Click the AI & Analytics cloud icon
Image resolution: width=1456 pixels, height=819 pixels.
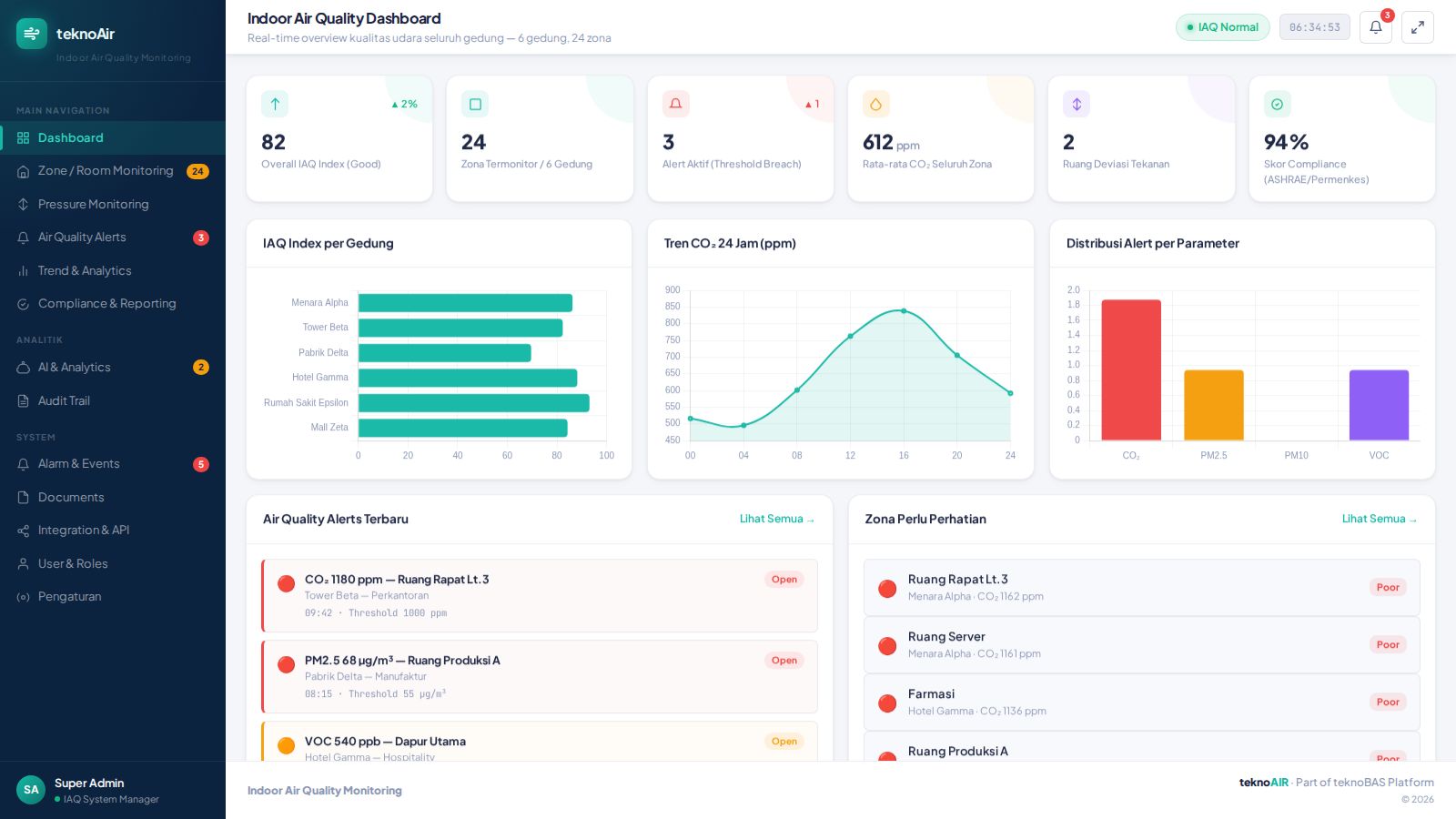coord(24,368)
